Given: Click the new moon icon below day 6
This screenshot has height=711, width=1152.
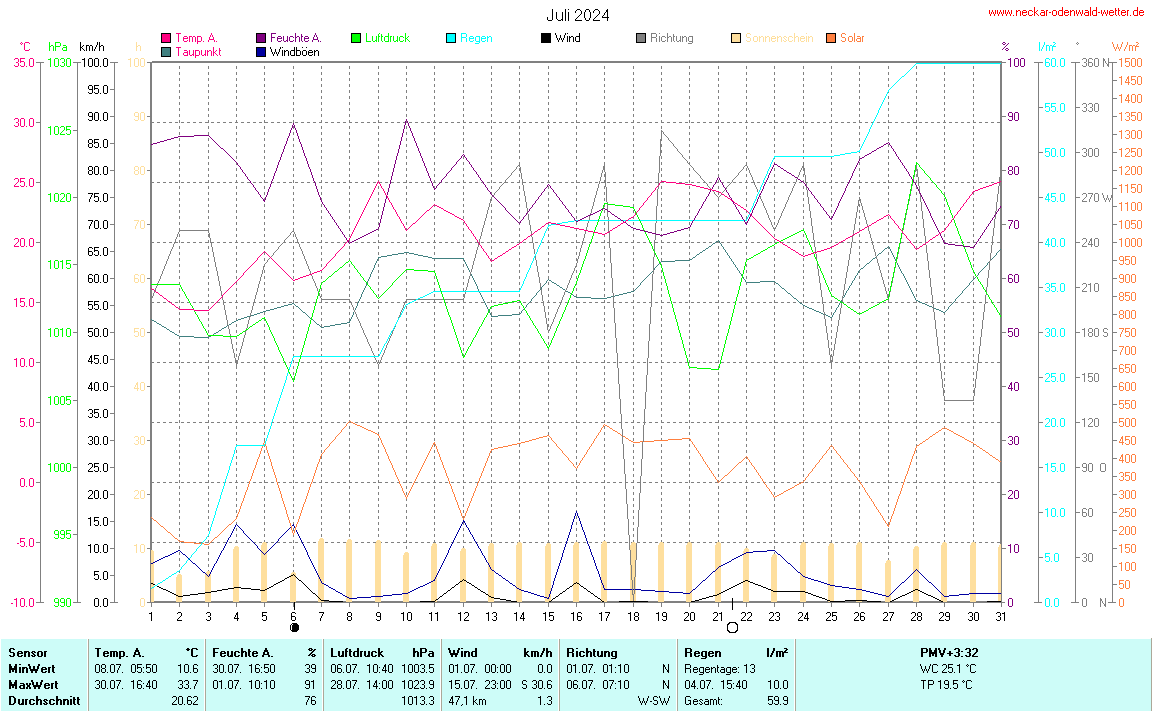Looking at the screenshot, I should click(294, 628).
